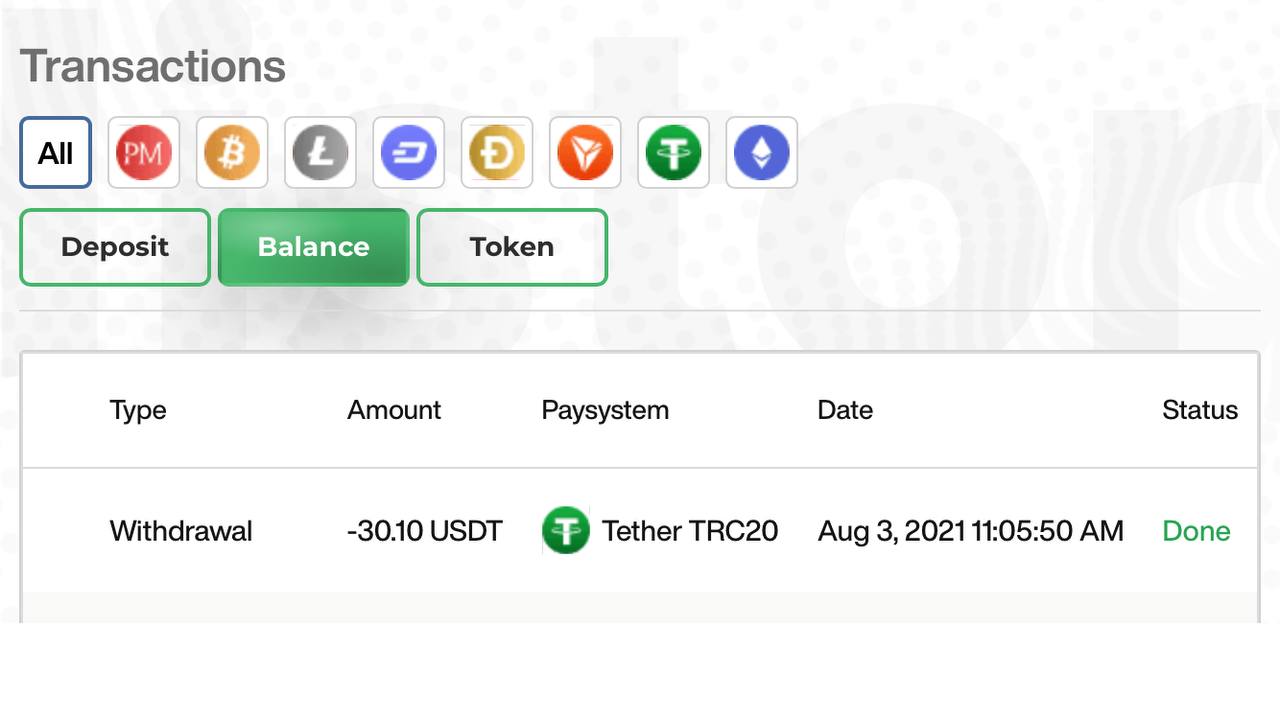
Task: Filter transactions by Litecoin icon
Action: pyautogui.click(x=320, y=153)
